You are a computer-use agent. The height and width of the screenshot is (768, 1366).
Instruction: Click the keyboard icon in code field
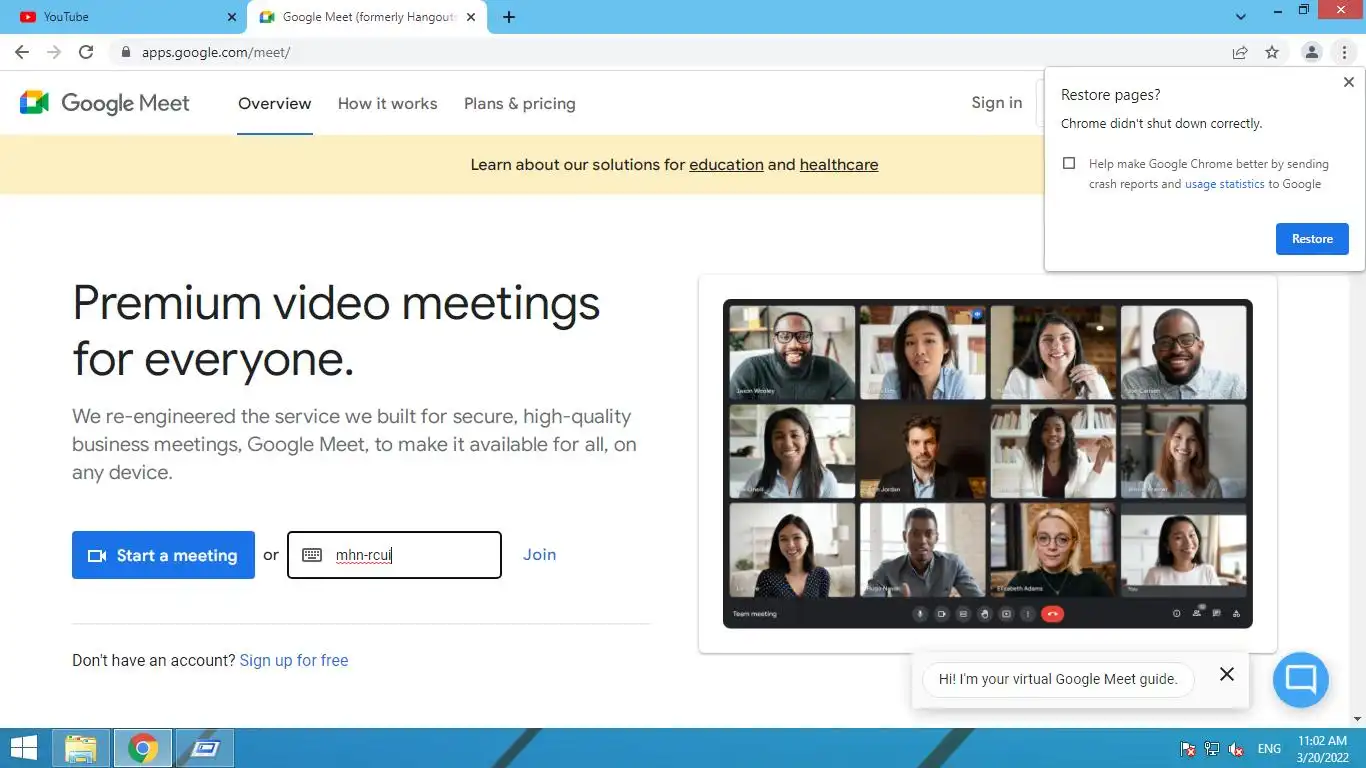tap(312, 555)
